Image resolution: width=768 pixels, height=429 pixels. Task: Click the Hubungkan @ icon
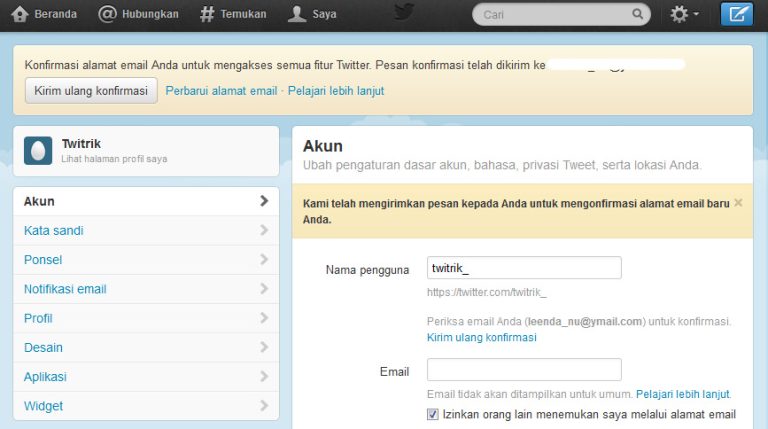(x=107, y=14)
